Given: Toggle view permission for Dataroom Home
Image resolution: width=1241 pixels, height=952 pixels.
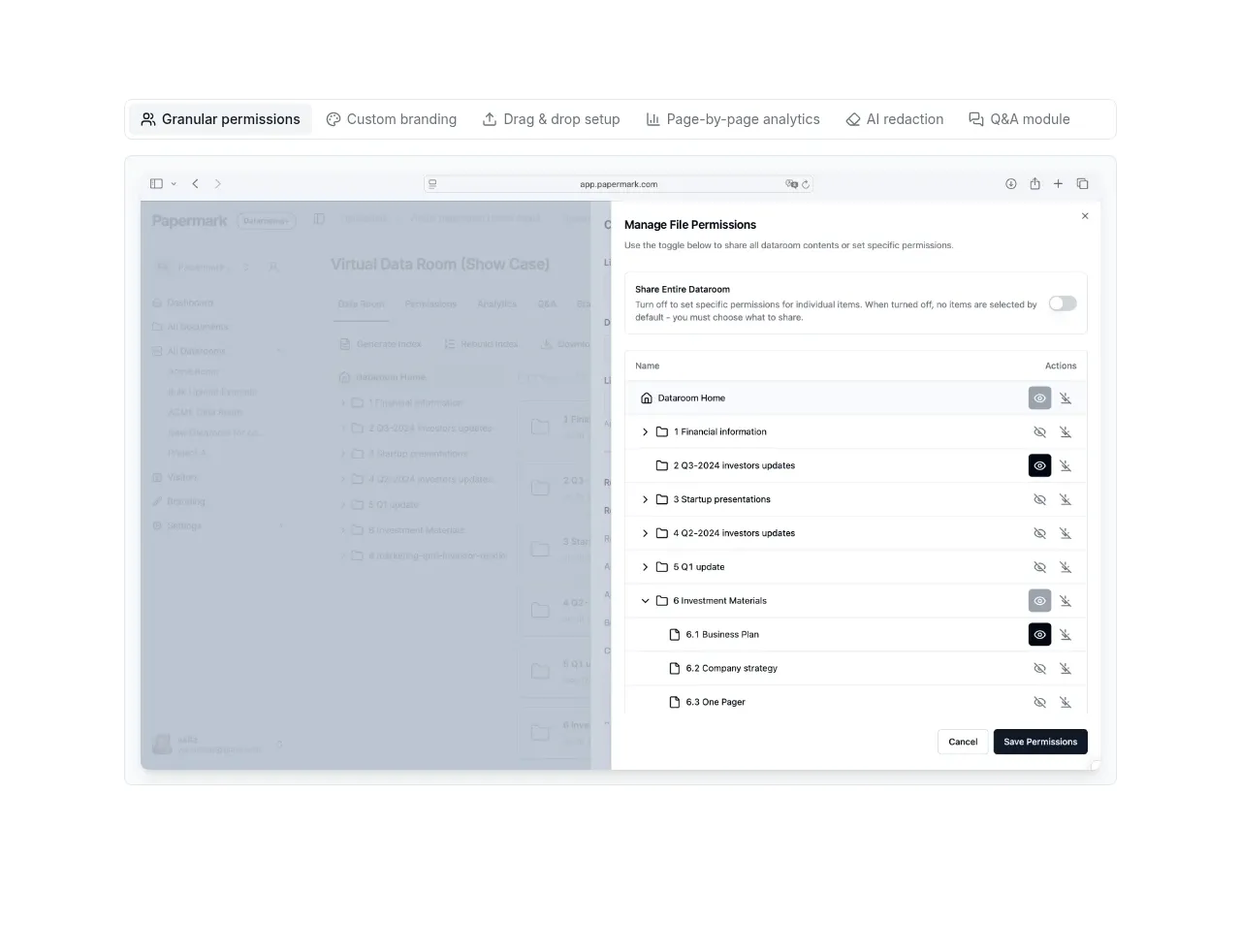Looking at the screenshot, I should pyautogui.click(x=1039, y=398).
